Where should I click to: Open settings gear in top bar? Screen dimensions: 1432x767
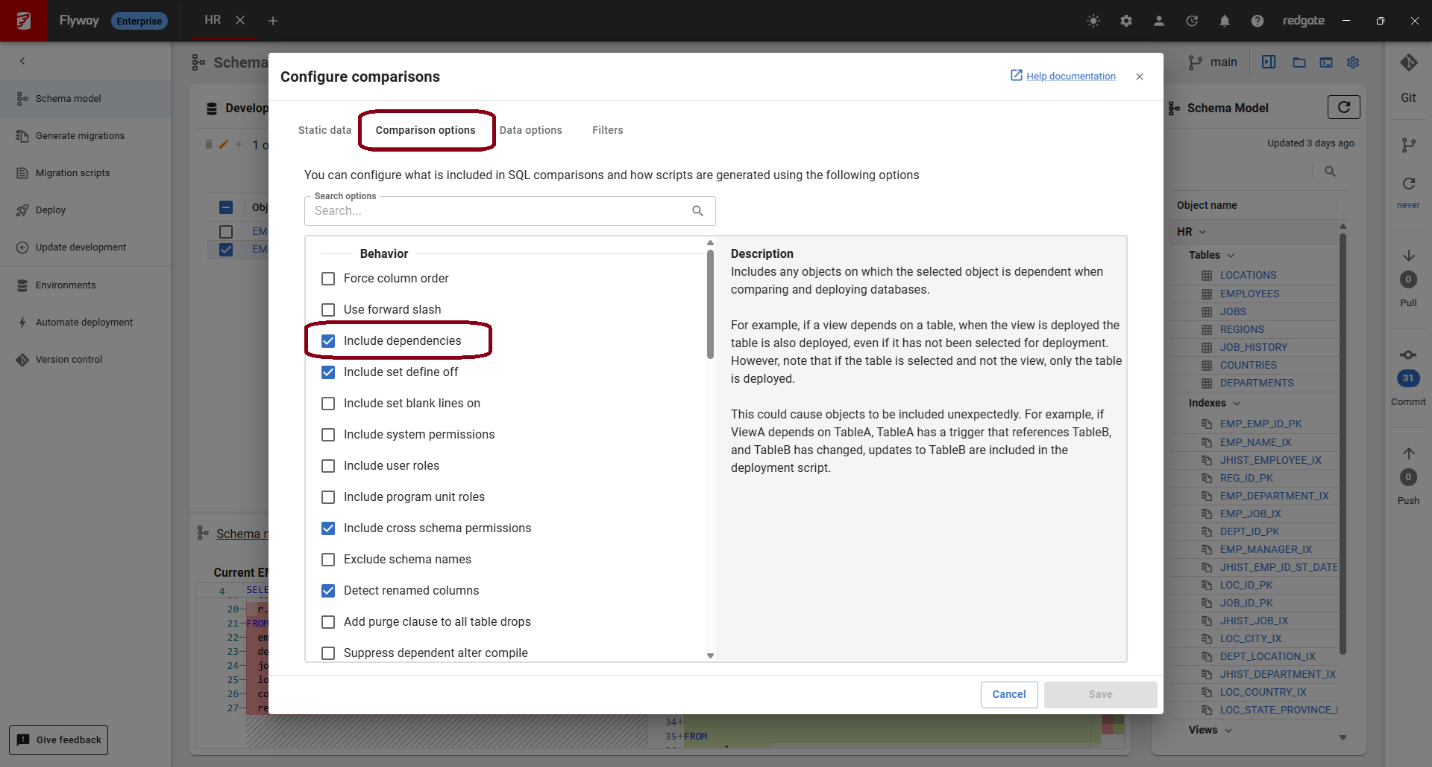pos(1126,21)
